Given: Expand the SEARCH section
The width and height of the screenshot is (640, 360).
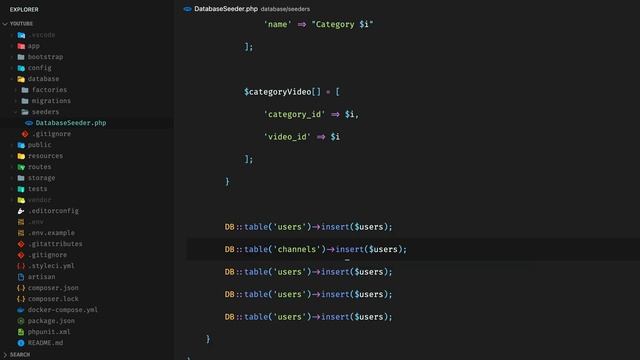Looking at the screenshot, I should [5, 355].
